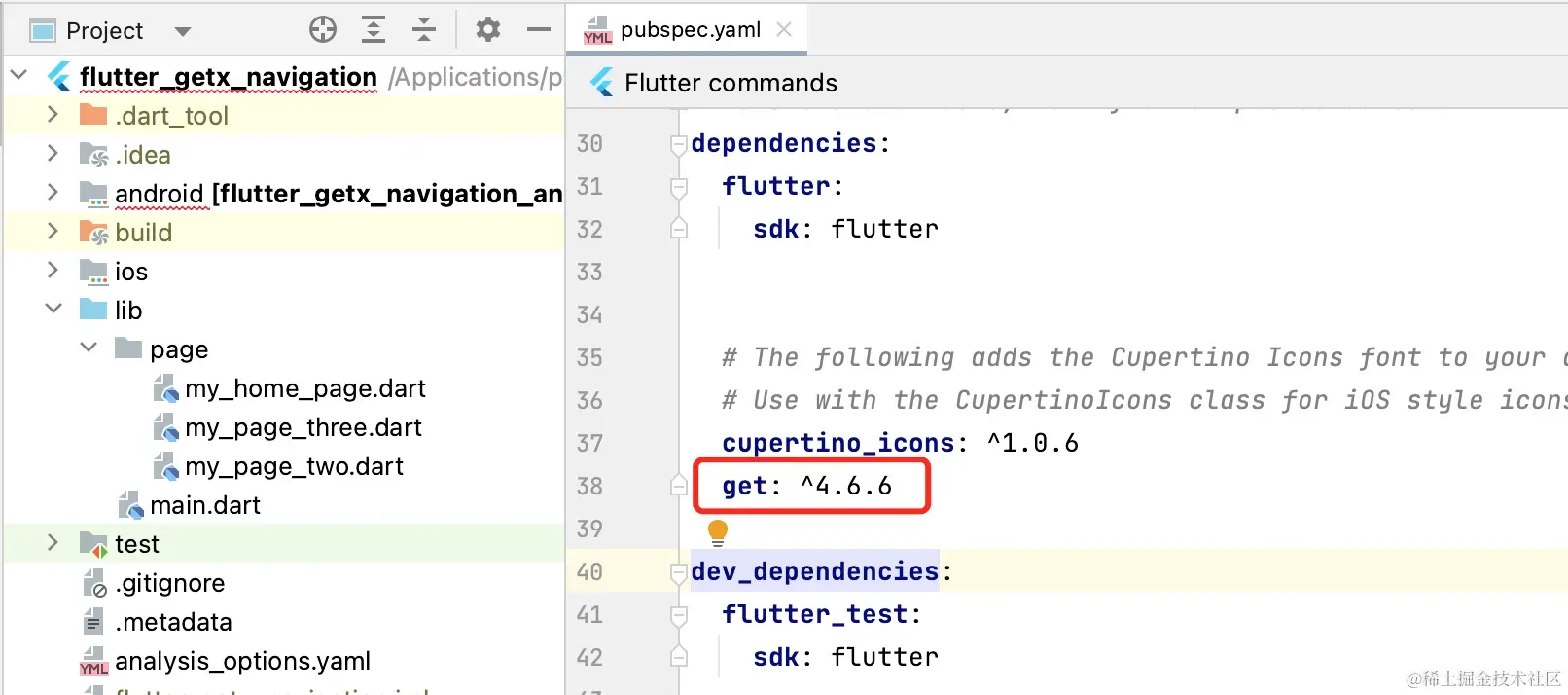Image resolution: width=1568 pixels, height=695 pixels.
Task: Select flutter_getx_navigation project name
Action: [229, 77]
